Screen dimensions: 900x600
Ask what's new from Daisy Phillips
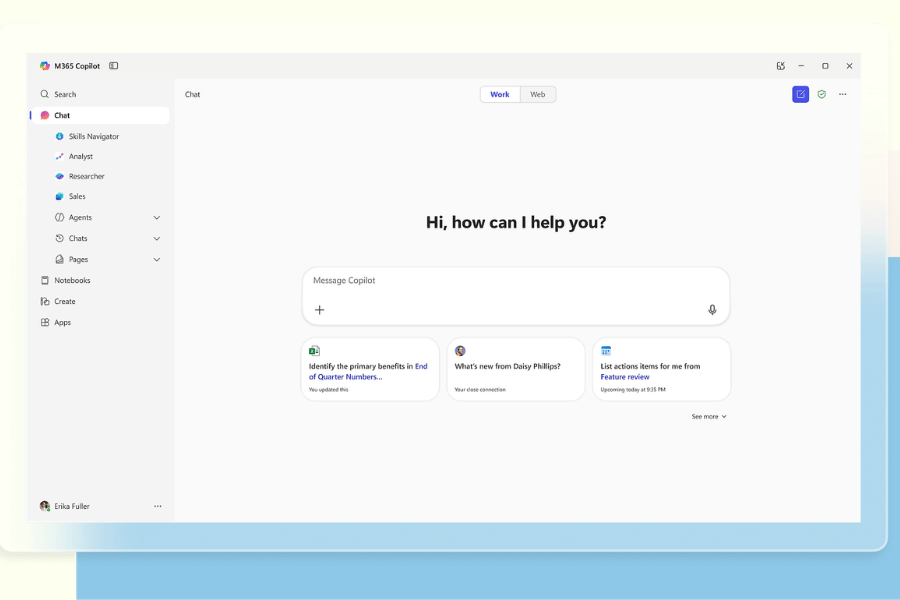pos(516,368)
